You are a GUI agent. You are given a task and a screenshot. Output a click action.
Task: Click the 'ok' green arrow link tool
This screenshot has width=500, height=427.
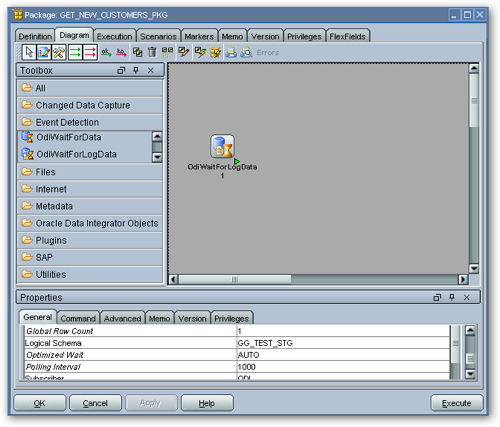point(106,52)
